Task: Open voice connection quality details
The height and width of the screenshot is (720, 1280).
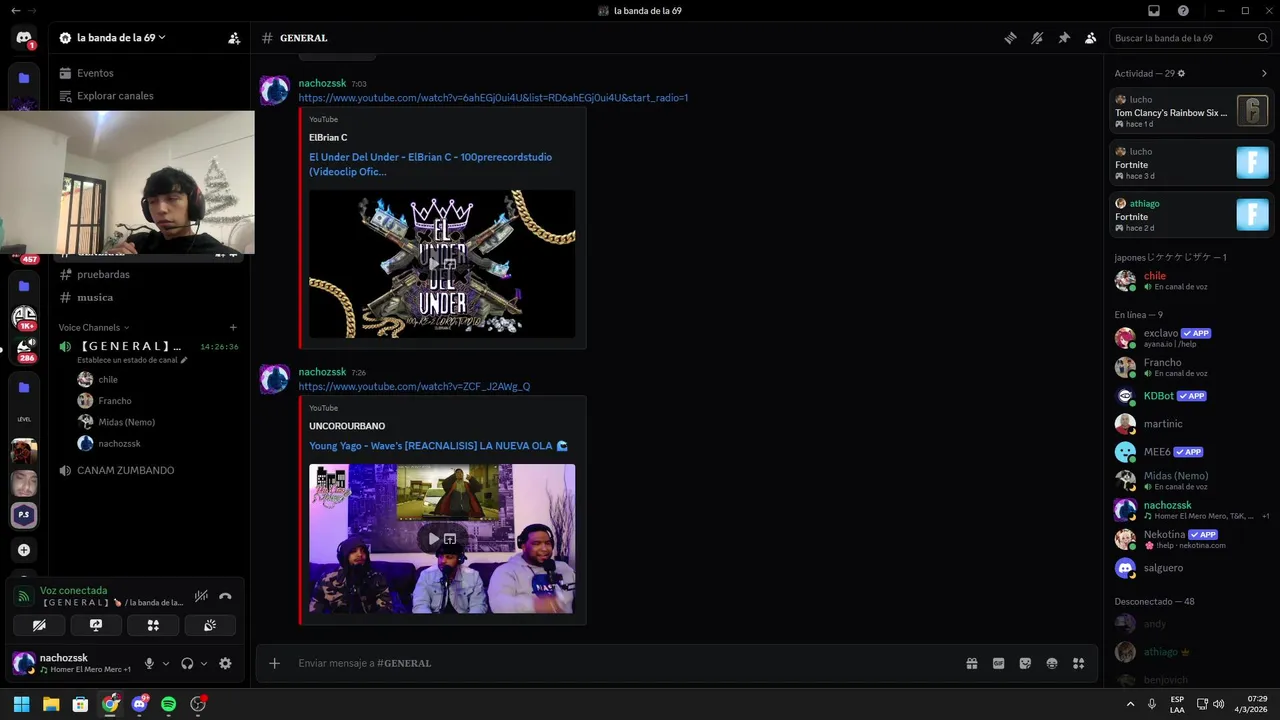Action: click(x=24, y=596)
